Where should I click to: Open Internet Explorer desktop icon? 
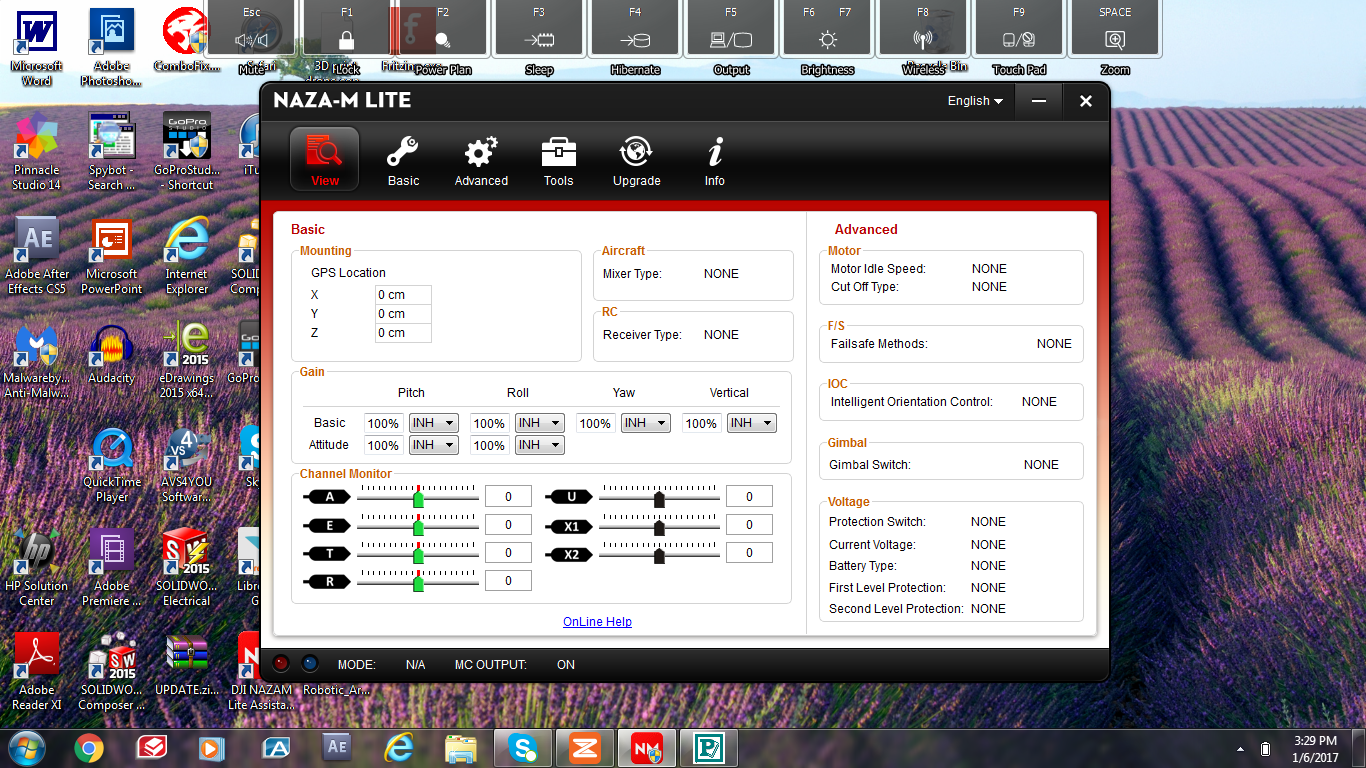click(187, 256)
